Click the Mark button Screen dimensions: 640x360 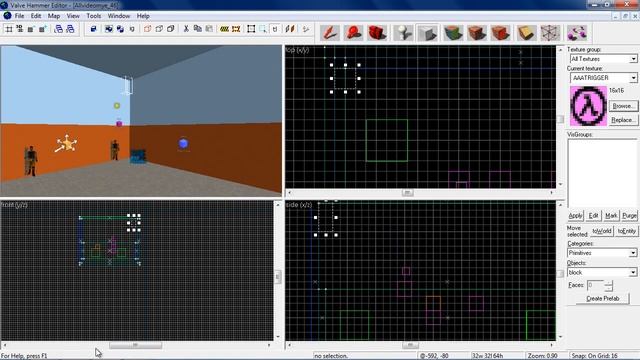pyautogui.click(x=611, y=216)
